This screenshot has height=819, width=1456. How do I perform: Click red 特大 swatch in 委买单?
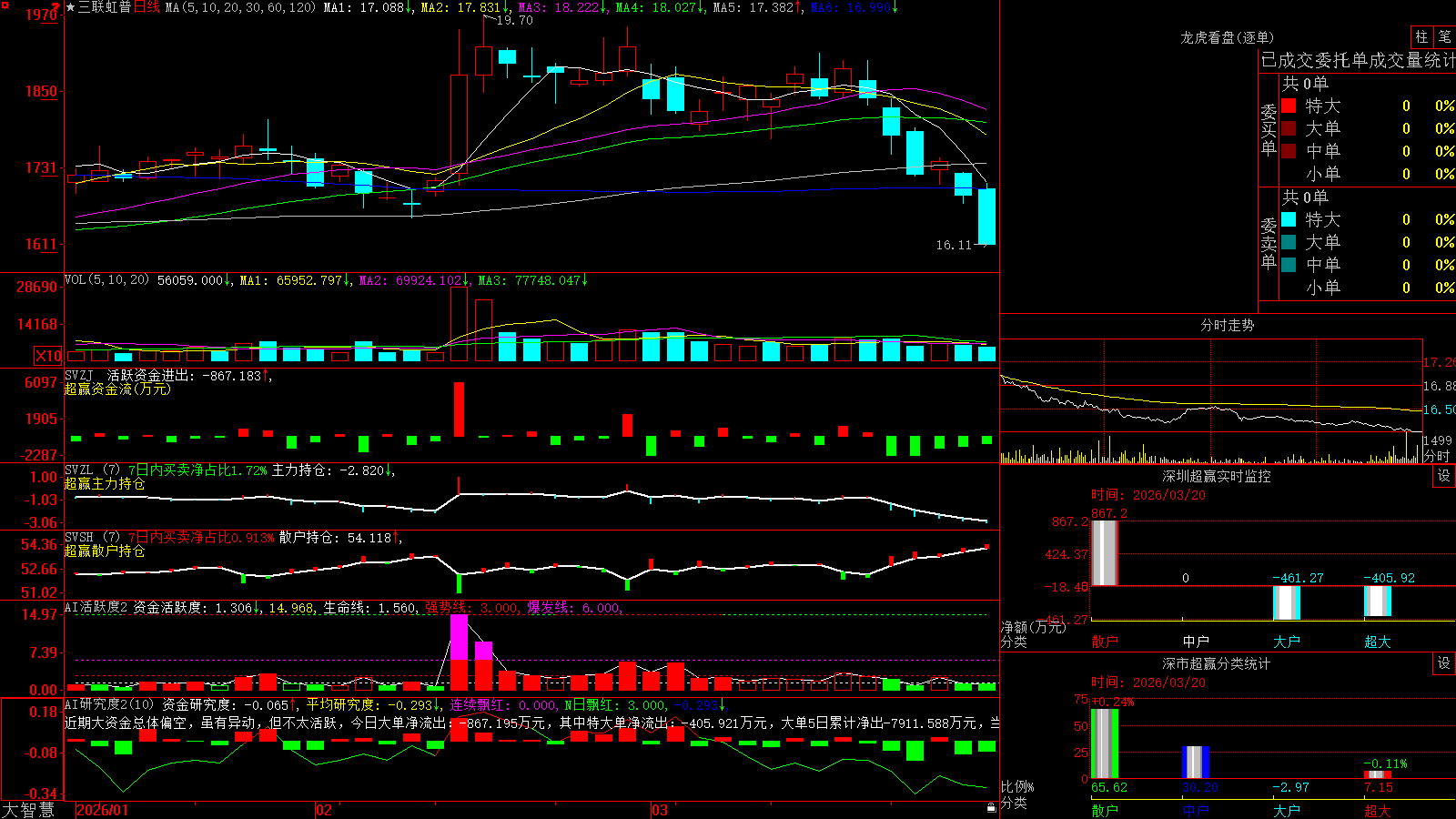click(1289, 106)
